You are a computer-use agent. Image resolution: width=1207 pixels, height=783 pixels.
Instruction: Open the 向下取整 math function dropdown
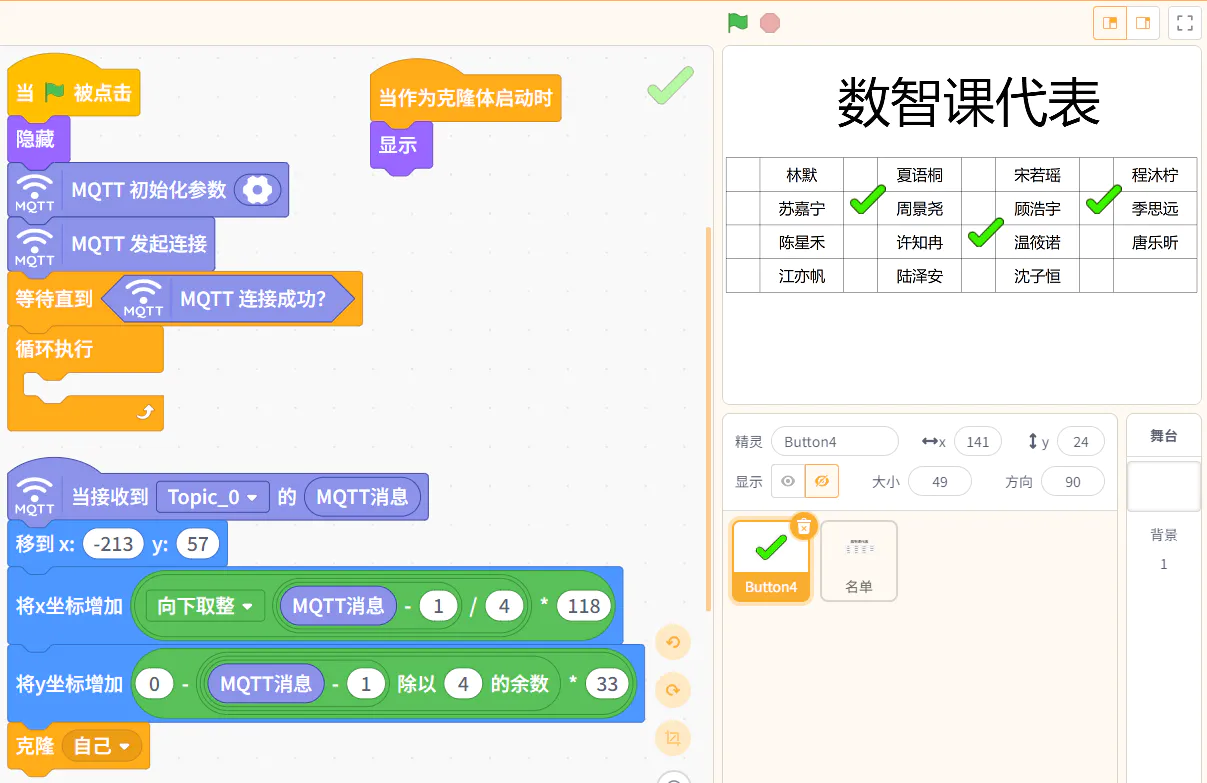[x=205, y=605]
